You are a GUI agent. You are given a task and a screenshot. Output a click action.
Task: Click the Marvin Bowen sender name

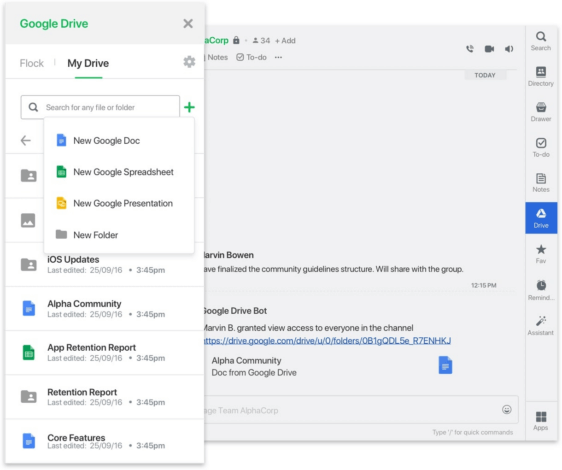point(229,255)
